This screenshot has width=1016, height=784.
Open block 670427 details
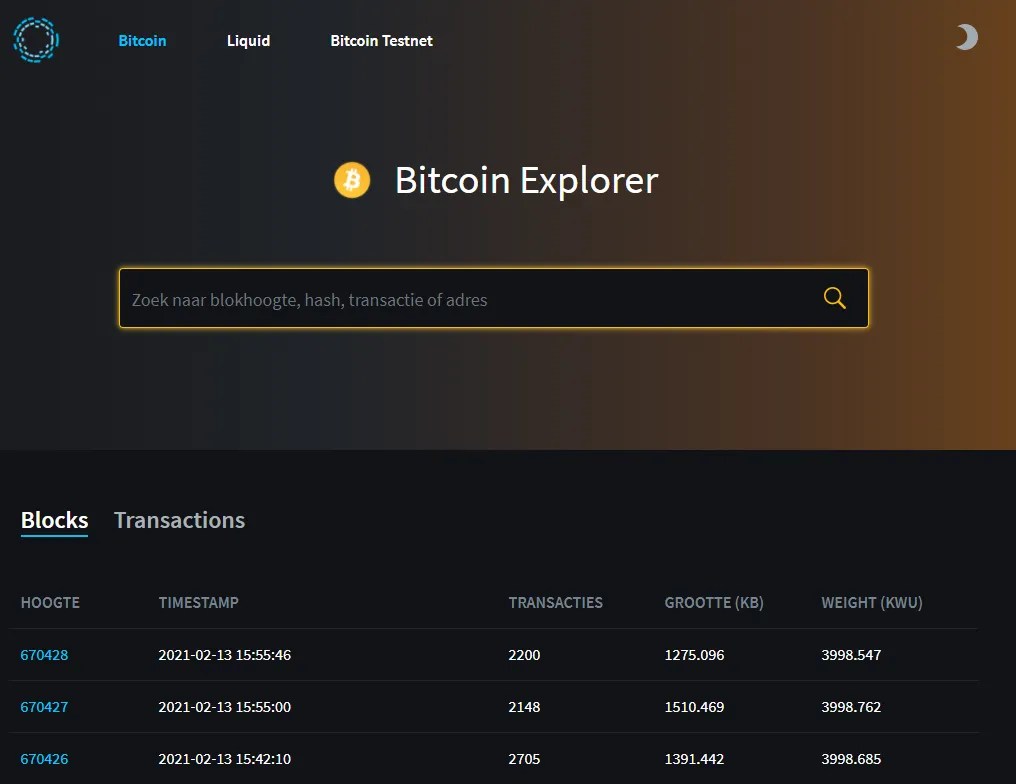click(44, 707)
